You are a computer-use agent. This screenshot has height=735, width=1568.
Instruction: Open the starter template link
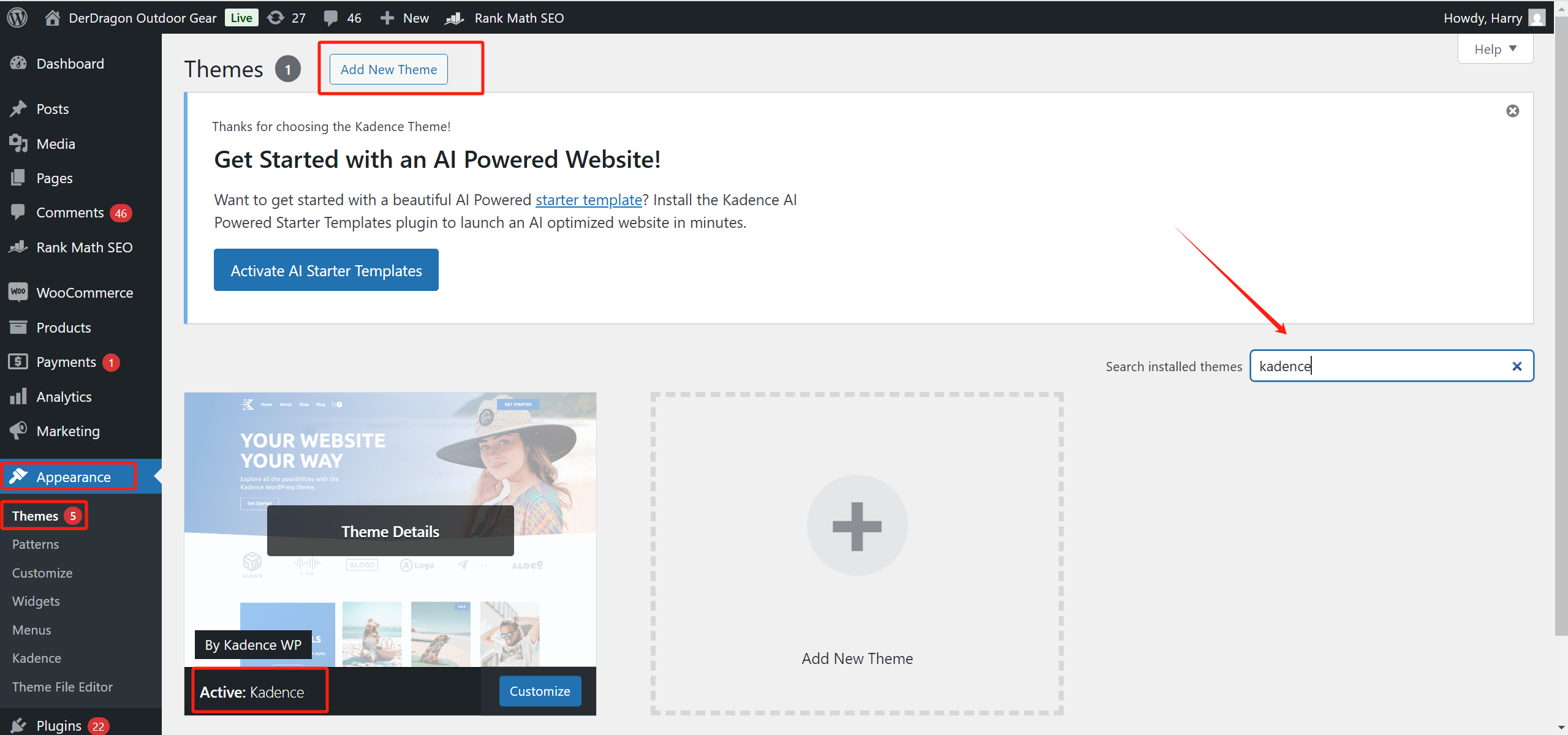[588, 199]
